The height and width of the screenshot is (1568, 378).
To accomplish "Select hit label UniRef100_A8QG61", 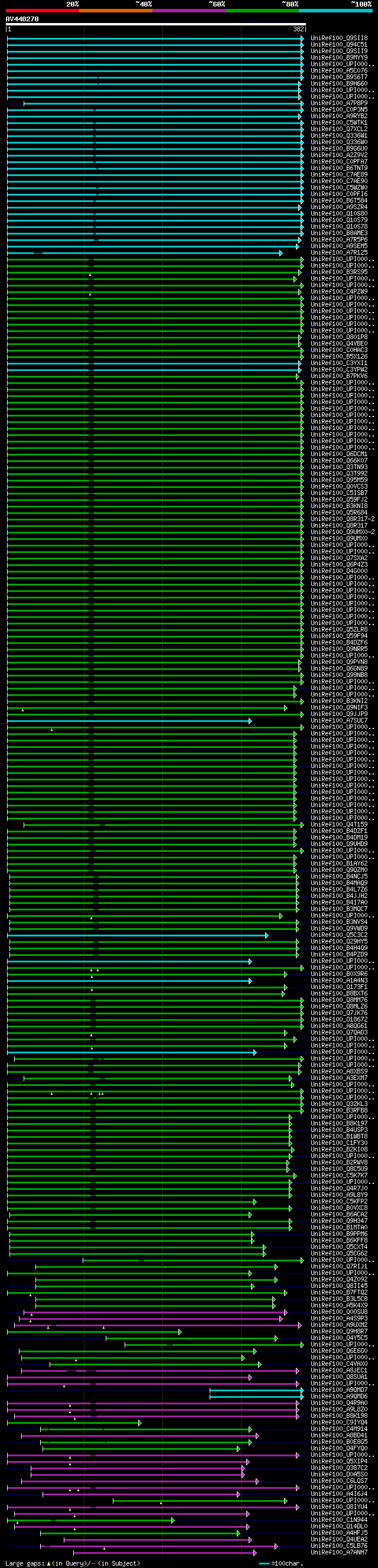I will tap(339, 1026).
